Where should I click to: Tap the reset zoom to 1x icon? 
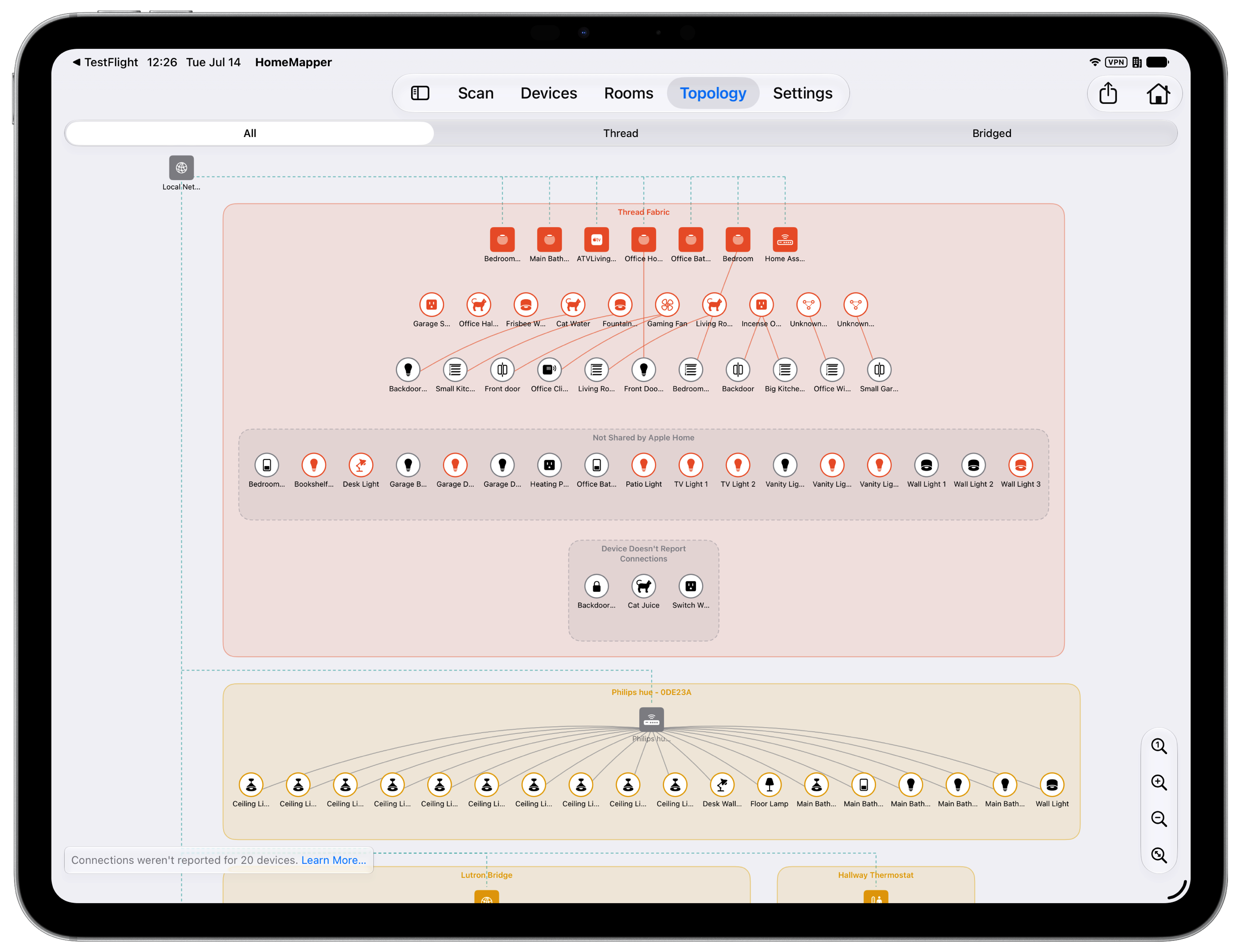[1159, 746]
